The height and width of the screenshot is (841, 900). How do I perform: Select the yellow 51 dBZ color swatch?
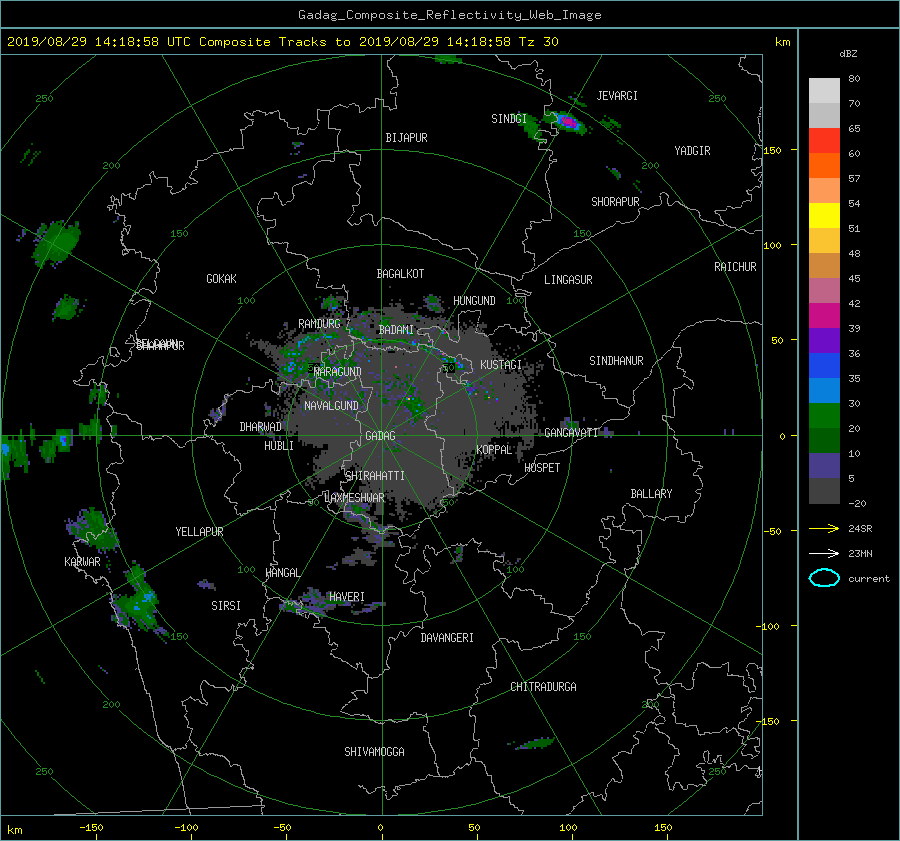pyautogui.click(x=824, y=216)
